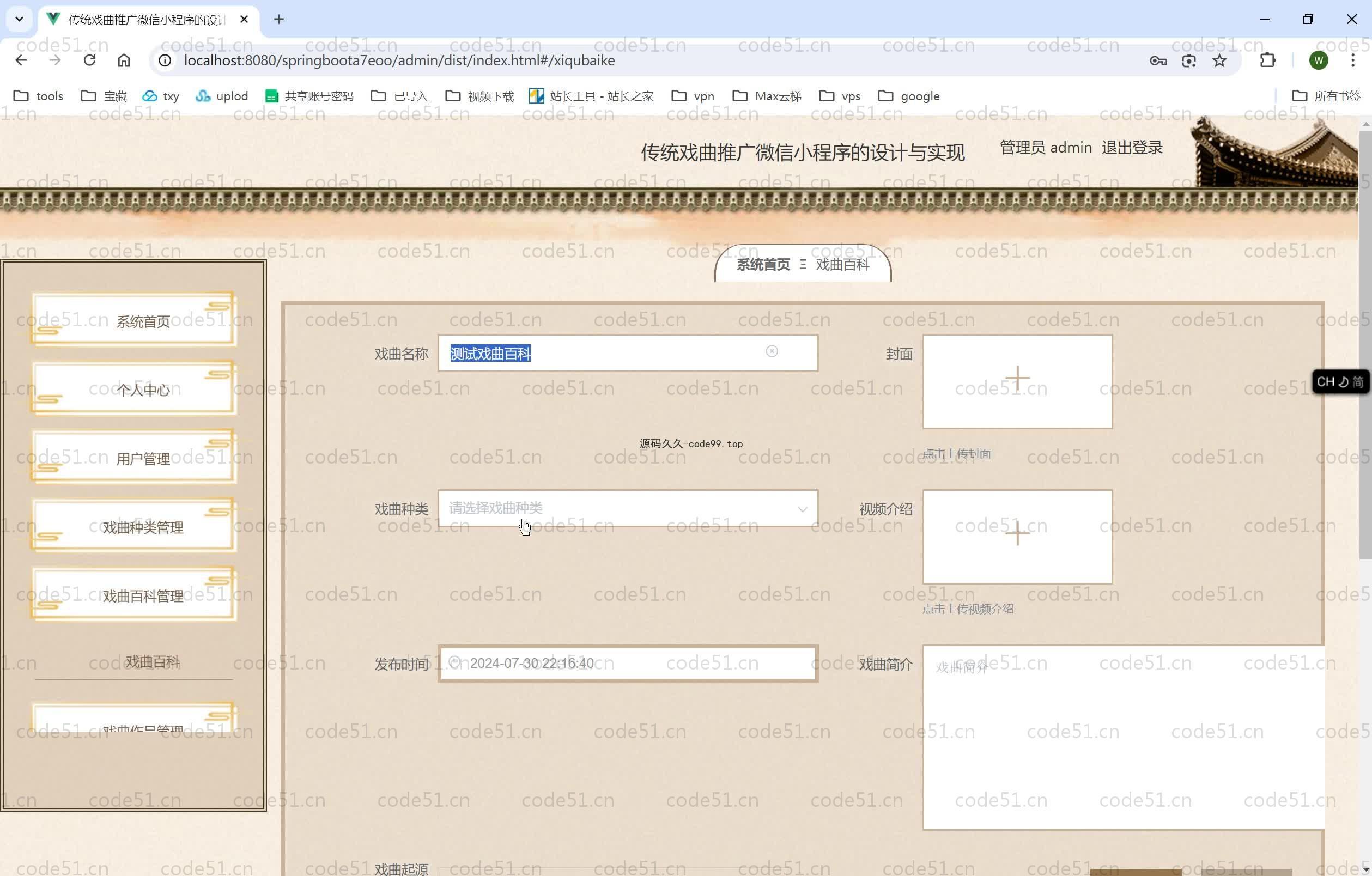
Task: Click 管理员 admin text in header
Action: coord(1046,148)
